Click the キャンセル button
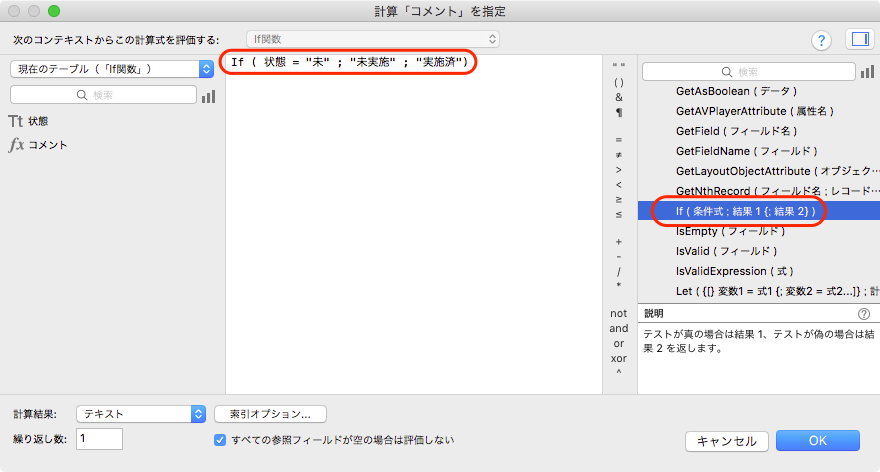 727,441
